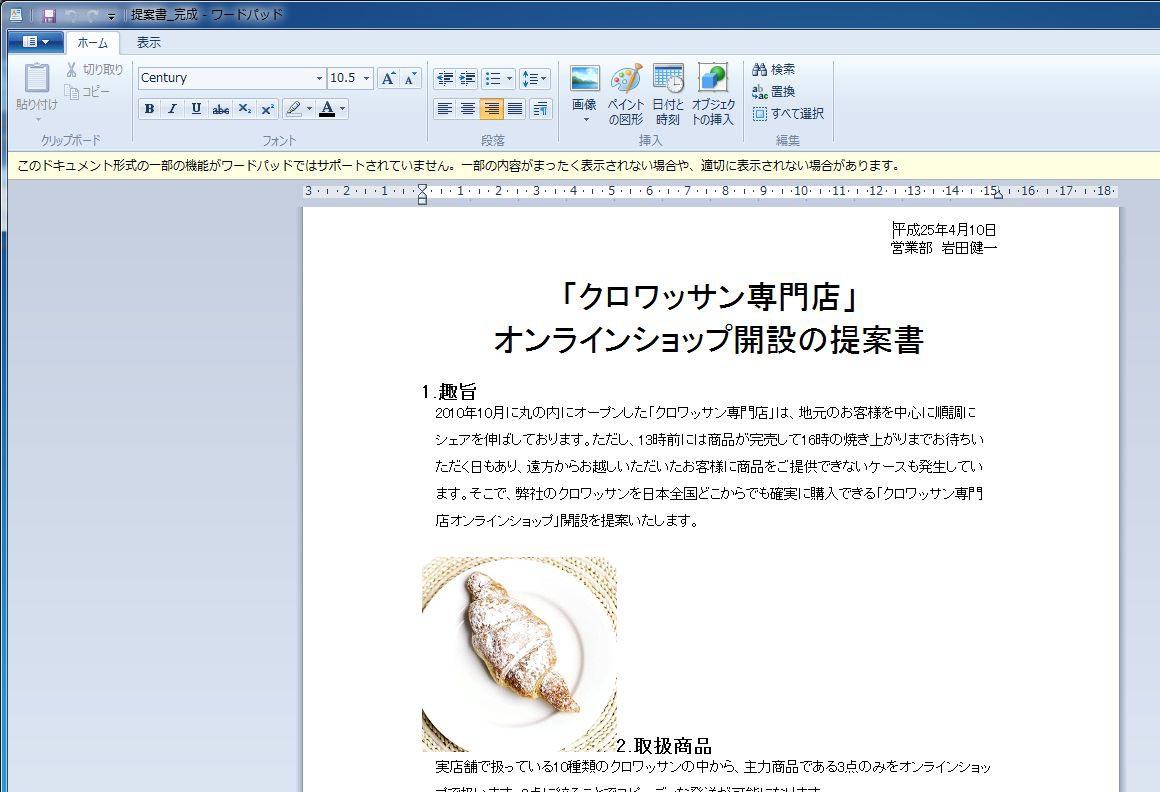The image size is (1160, 792).
Task: Click the Redo arrow in the title bar
Action: 92,15
